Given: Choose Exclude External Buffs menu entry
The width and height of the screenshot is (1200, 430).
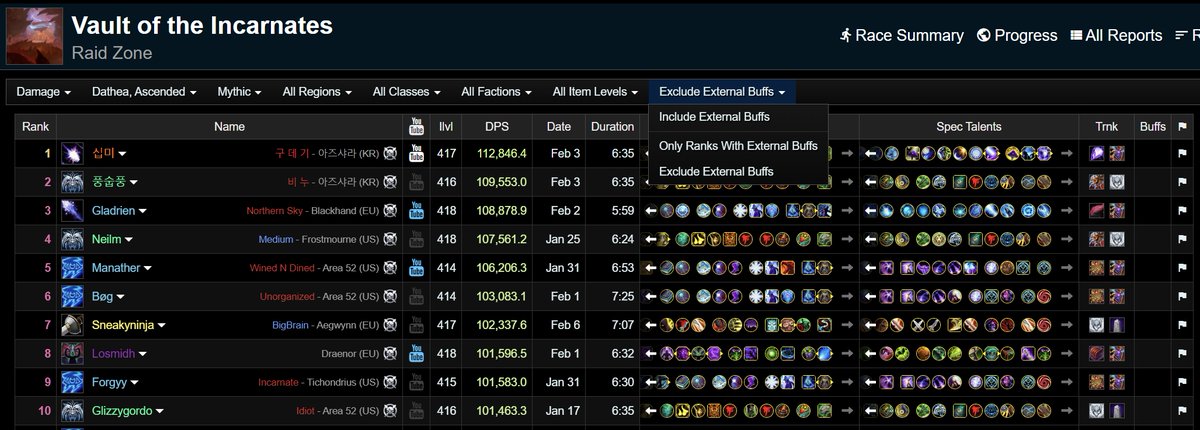Looking at the screenshot, I should click(x=716, y=172).
